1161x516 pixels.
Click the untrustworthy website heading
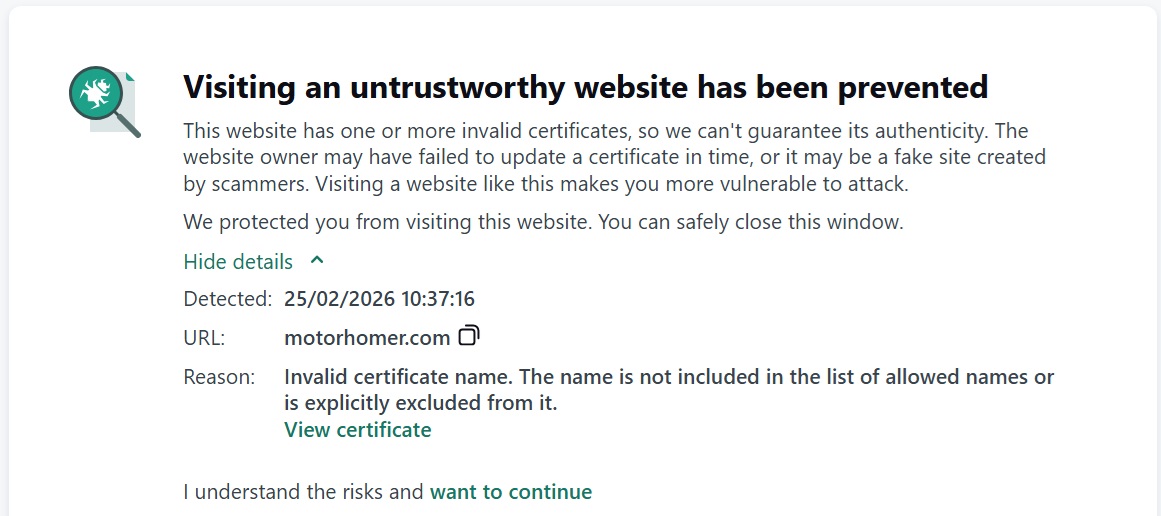(585, 87)
